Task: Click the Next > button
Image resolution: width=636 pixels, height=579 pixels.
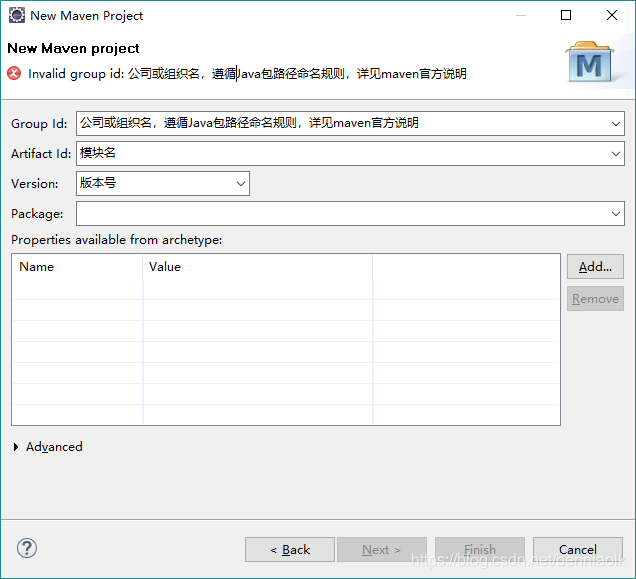Action: pyautogui.click(x=382, y=549)
